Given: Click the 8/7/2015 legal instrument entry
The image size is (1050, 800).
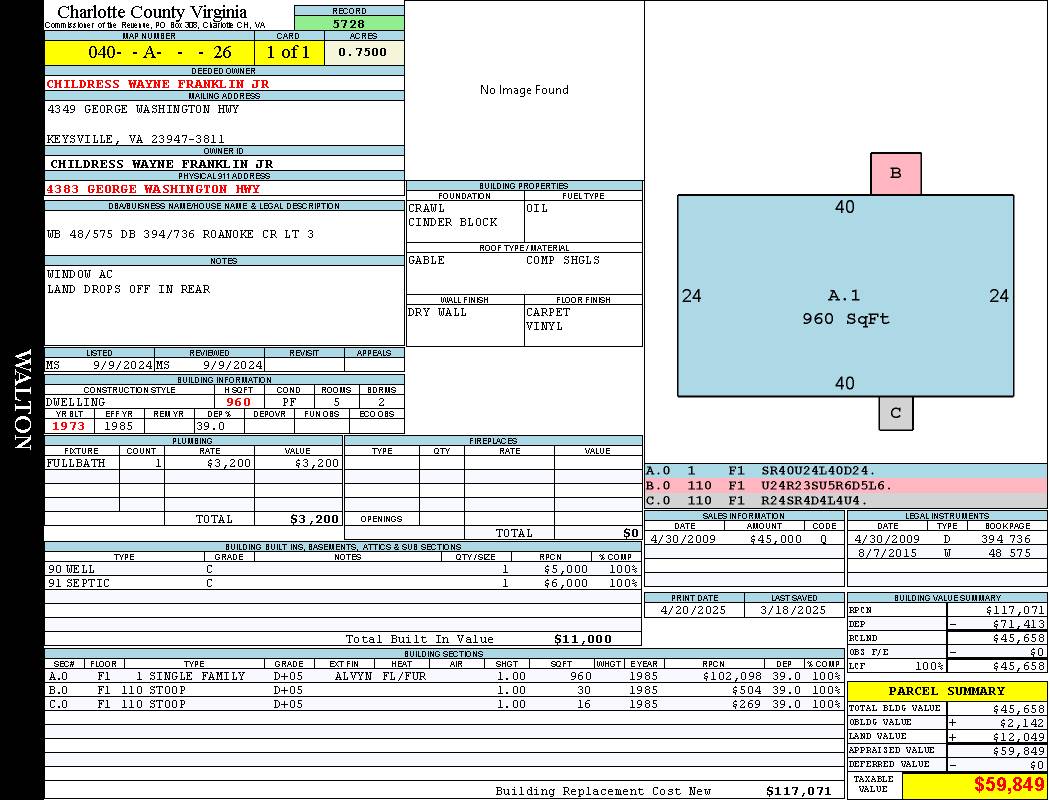Looking at the screenshot, I should (945, 553).
